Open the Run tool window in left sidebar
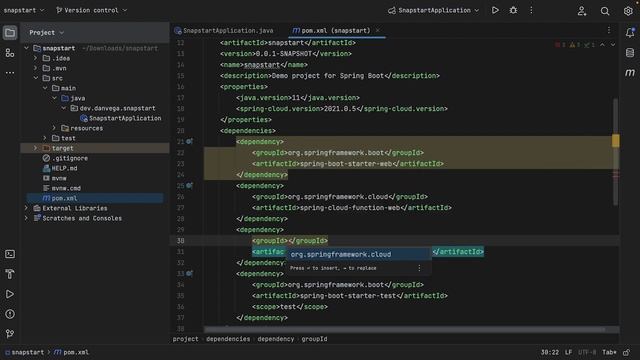Image resolution: width=640 pixels, height=360 pixels. pyautogui.click(x=10, y=294)
